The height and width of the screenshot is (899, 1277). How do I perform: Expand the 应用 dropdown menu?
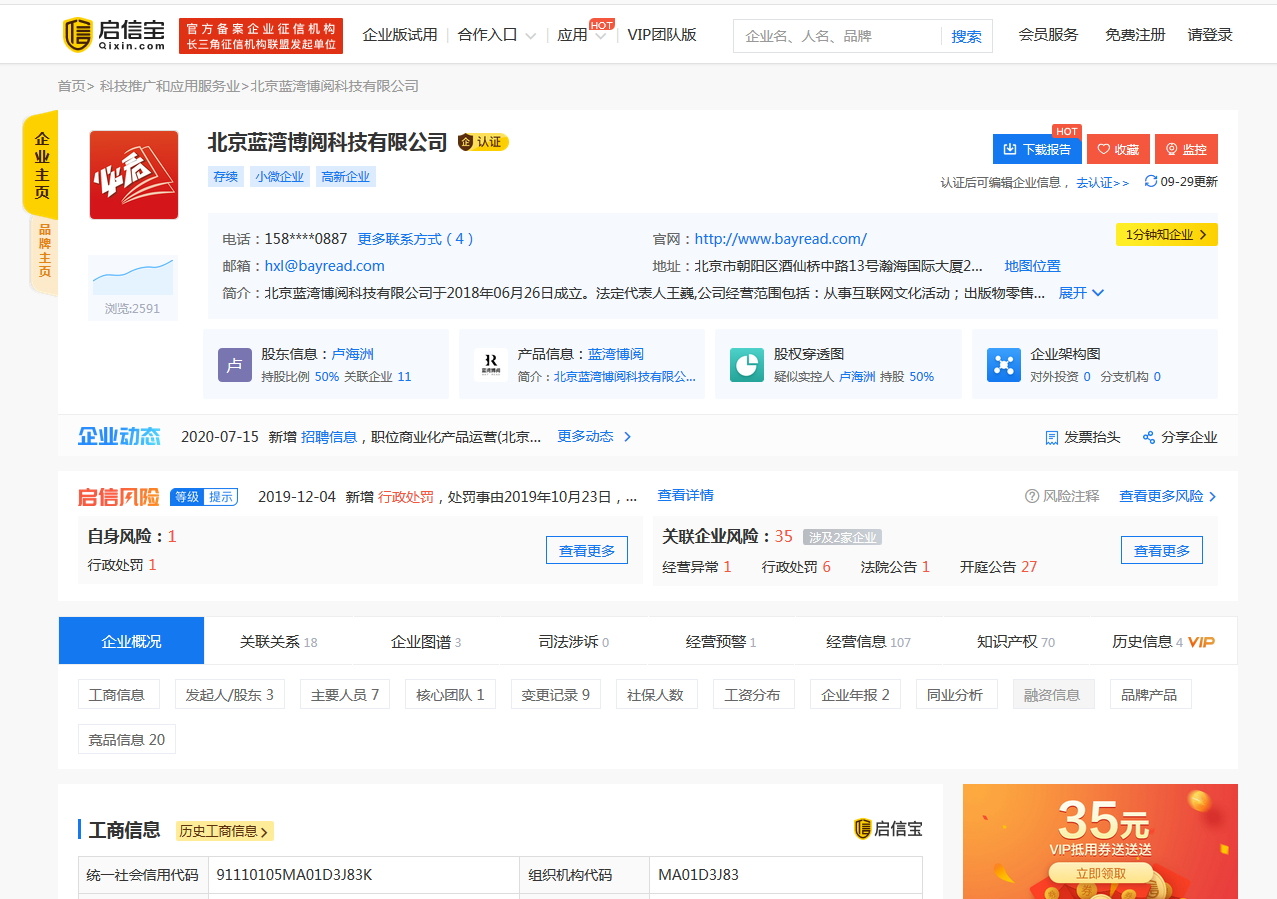[x=582, y=35]
